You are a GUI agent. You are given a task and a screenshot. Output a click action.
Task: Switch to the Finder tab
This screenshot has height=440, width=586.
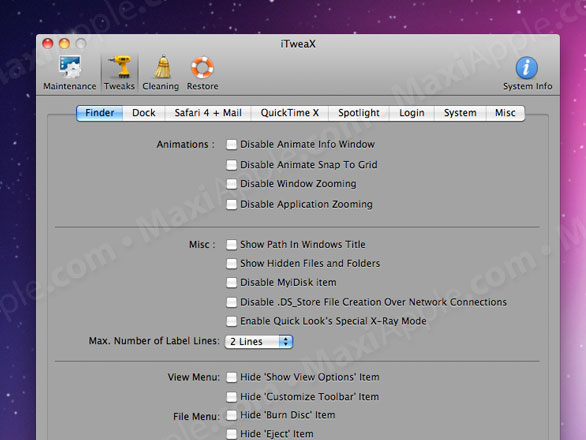coord(99,113)
